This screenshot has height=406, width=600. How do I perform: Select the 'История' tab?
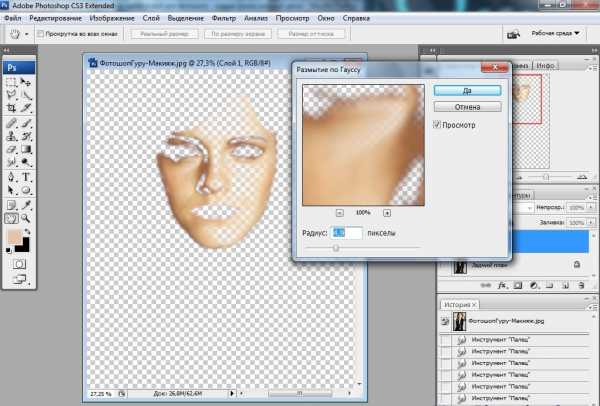click(x=460, y=305)
